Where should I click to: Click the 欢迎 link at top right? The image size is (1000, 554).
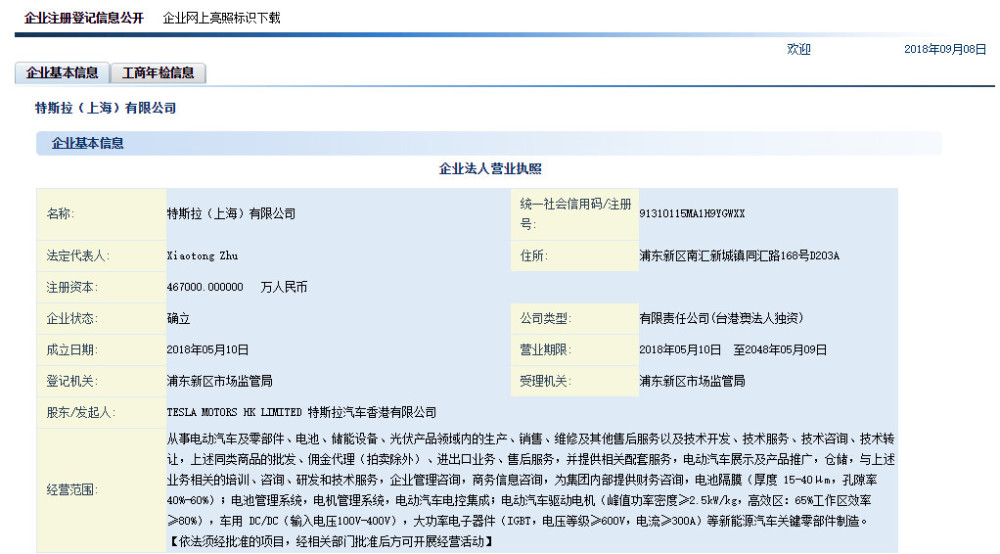[798, 49]
